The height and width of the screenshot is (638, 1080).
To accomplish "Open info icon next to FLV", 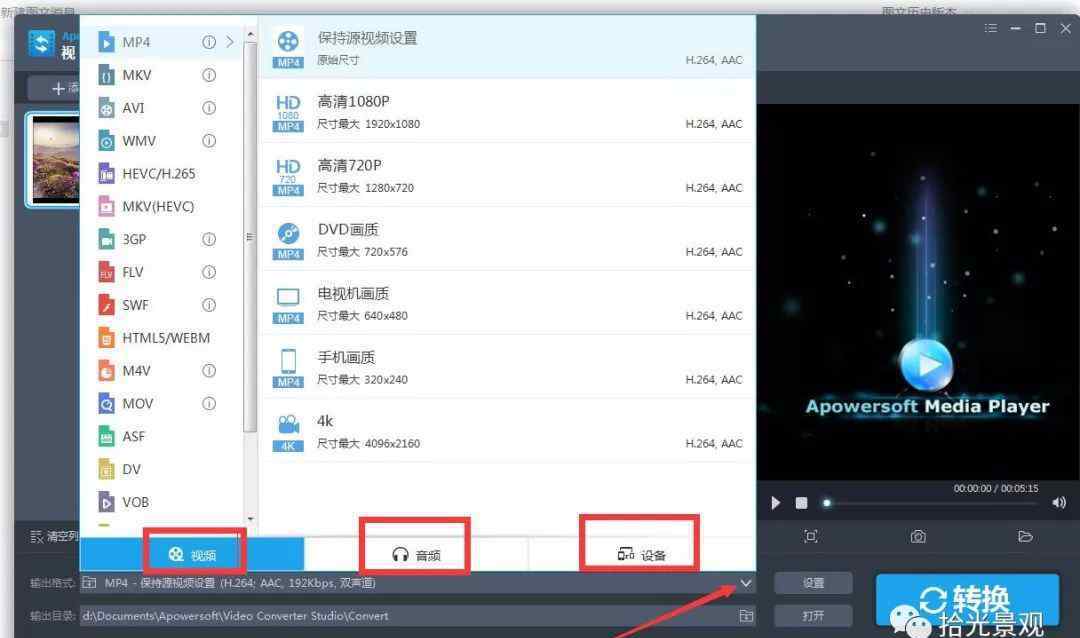I will coord(209,272).
